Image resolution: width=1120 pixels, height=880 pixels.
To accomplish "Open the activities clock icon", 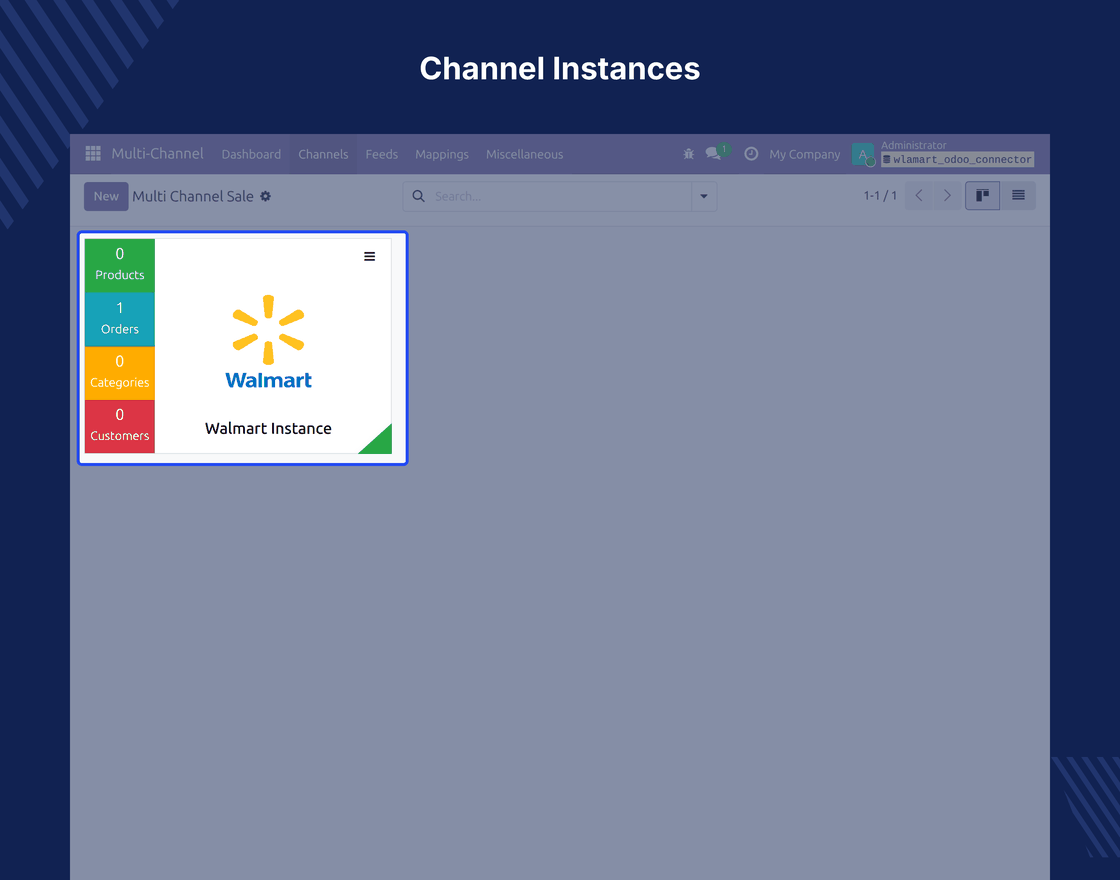I will click(x=751, y=154).
